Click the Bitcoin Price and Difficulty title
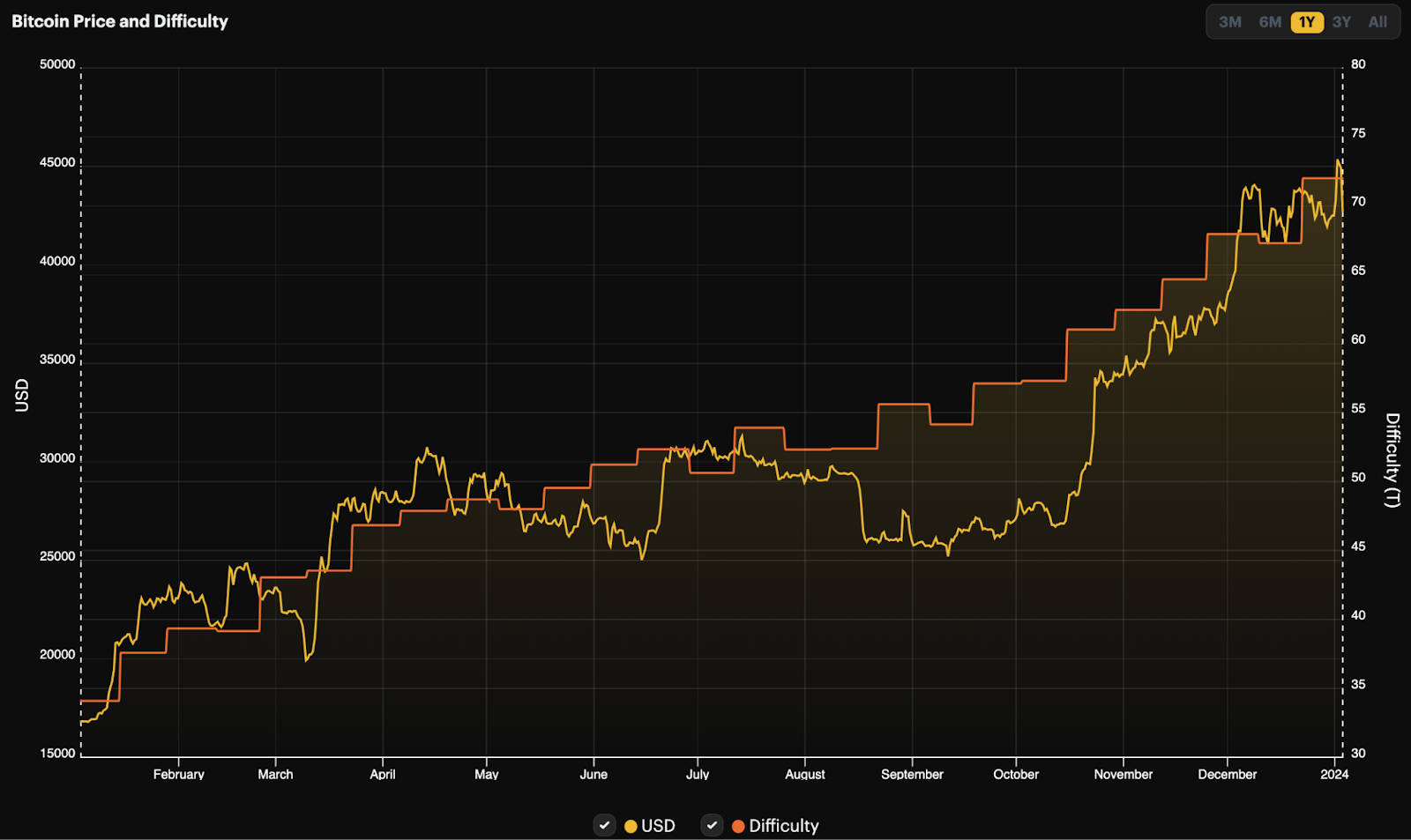The width and height of the screenshot is (1411, 840). (x=120, y=21)
